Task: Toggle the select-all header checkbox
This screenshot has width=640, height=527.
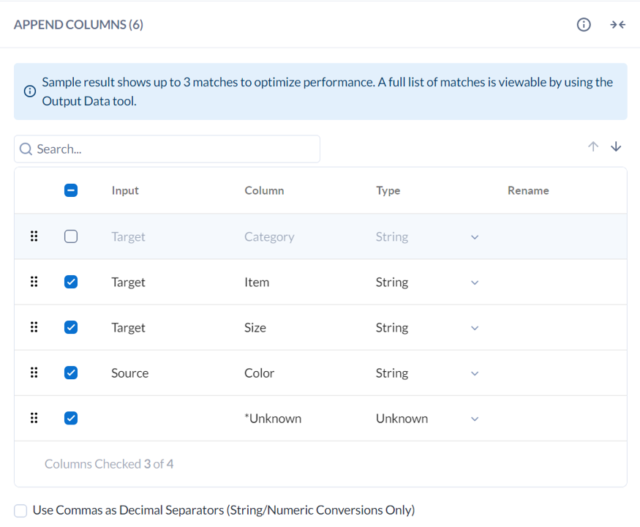Action: coord(71,190)
